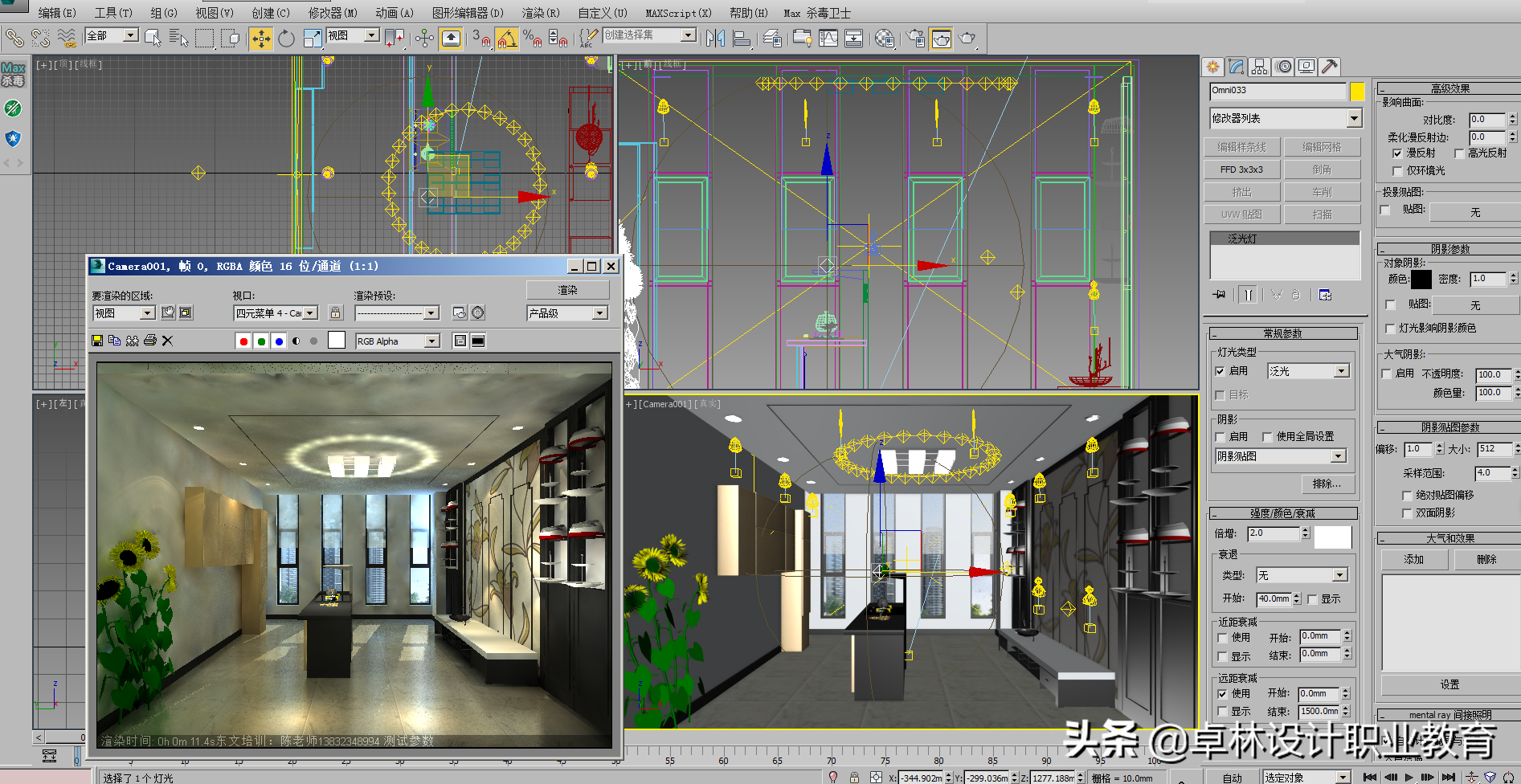
Task: Toggle alpha channel display in render window
Action: (296, 341)
